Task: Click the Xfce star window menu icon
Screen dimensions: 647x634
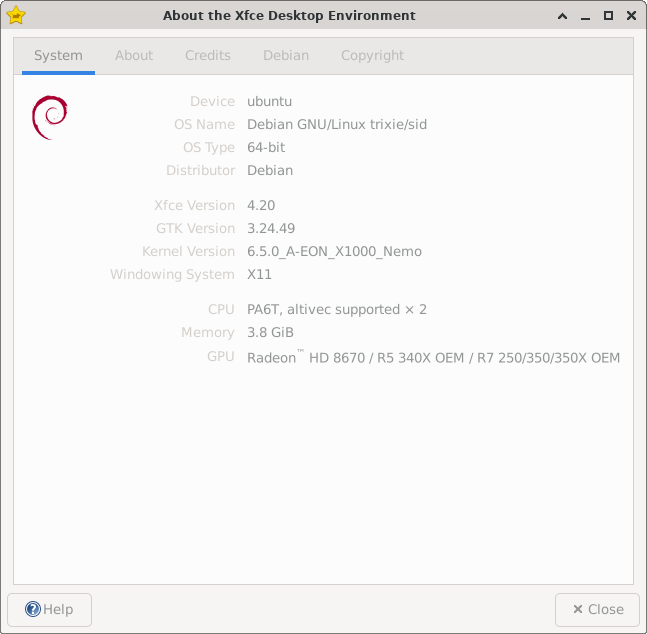Action: coord(15,15)
